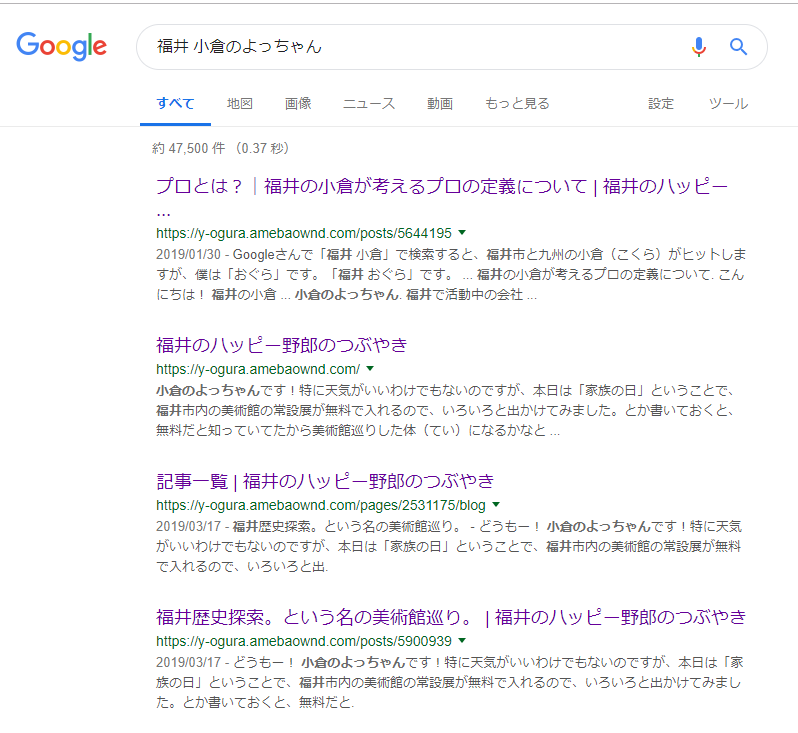Open result 福井歴史探索。という名の美術館巡り。
The width and height of the screenshot is (798, 733).
click(x=451, y=617)
